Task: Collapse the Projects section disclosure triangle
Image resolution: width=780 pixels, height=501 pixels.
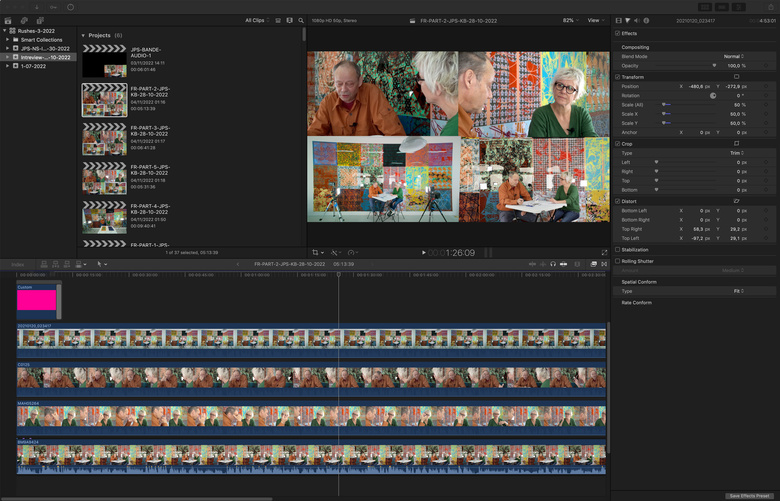Action: (x=83, y=35)
